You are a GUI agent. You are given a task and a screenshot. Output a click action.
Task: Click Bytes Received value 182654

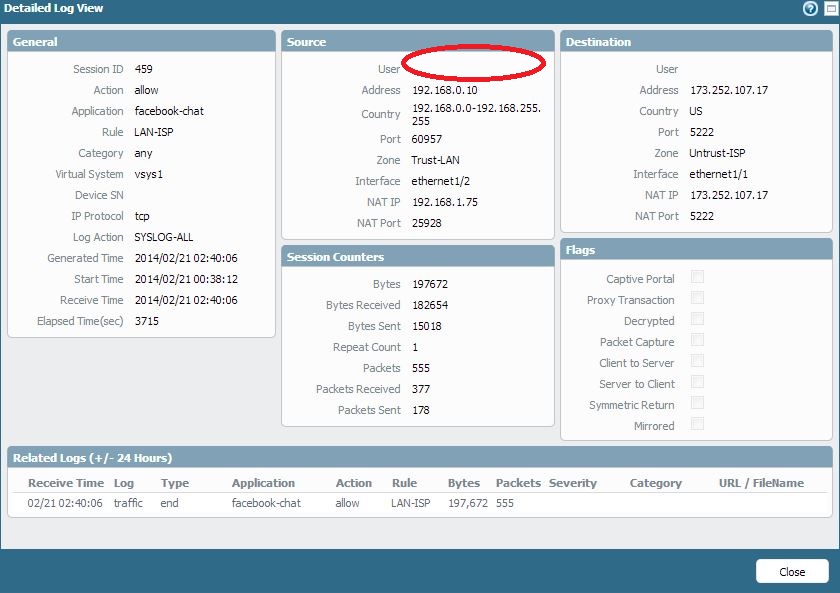430,305
